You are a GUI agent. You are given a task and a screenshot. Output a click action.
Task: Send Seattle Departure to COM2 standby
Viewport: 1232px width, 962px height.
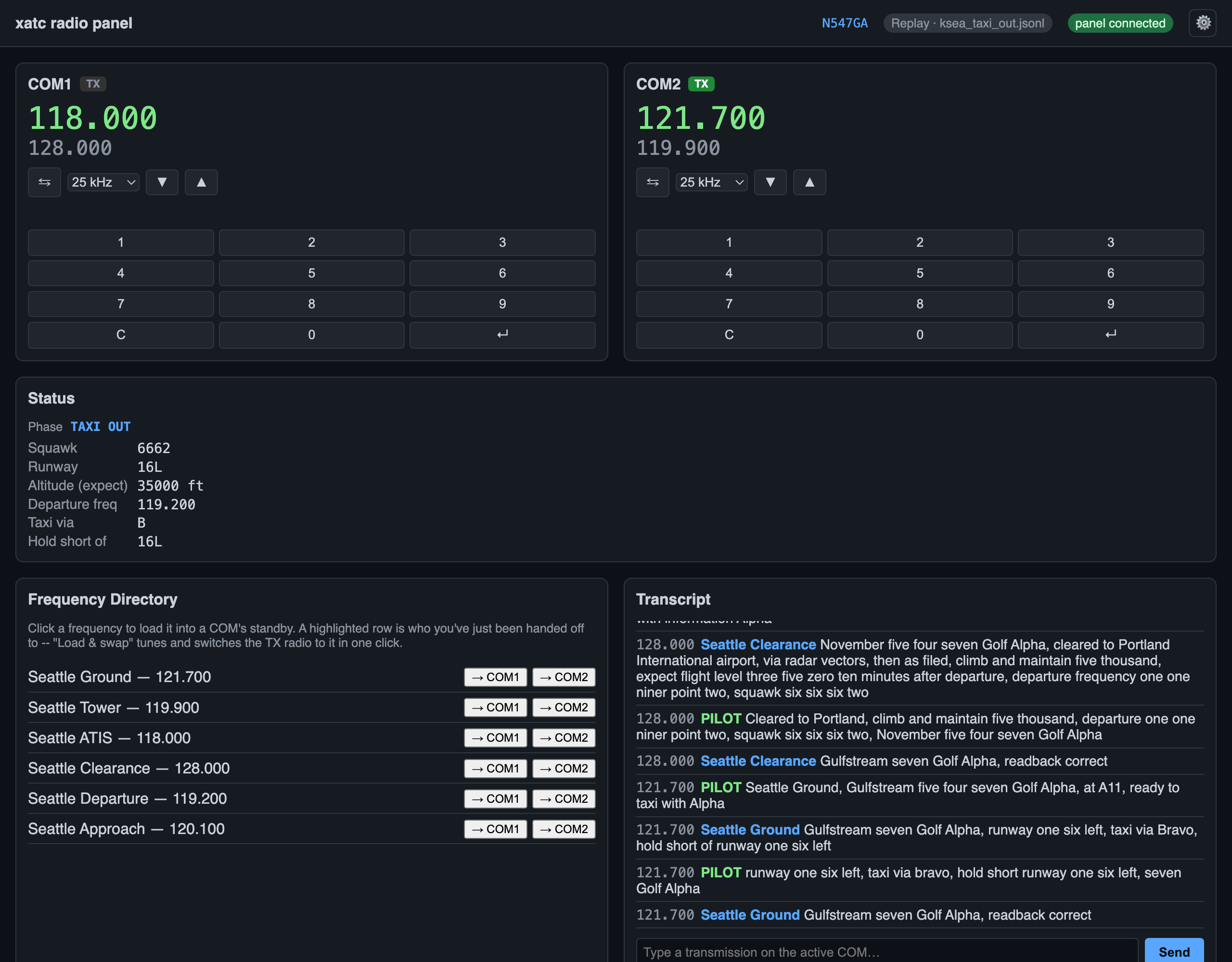564,799
